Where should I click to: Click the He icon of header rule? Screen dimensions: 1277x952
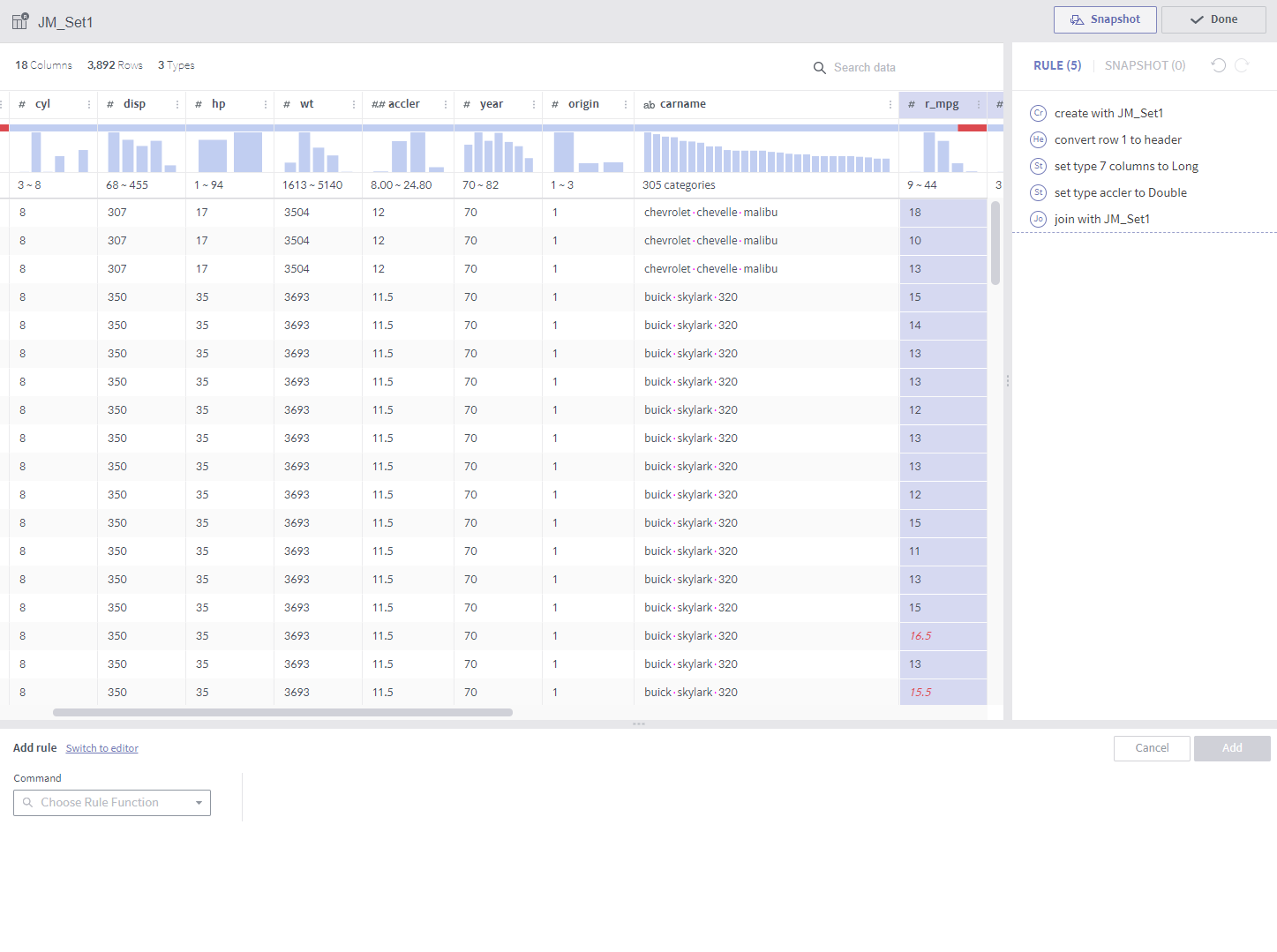[x=1039, y=139]
